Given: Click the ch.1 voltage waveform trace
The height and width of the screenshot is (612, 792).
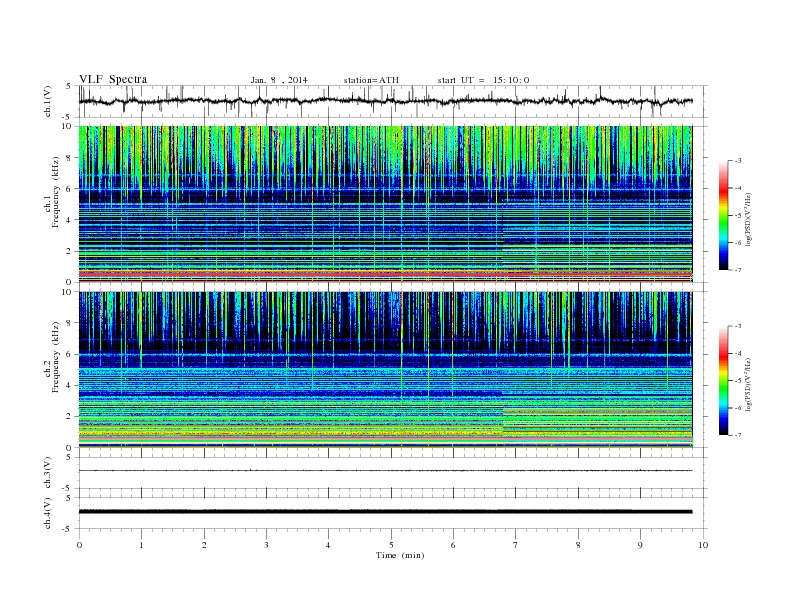Looking at the screenshot, I should [385, 101].
